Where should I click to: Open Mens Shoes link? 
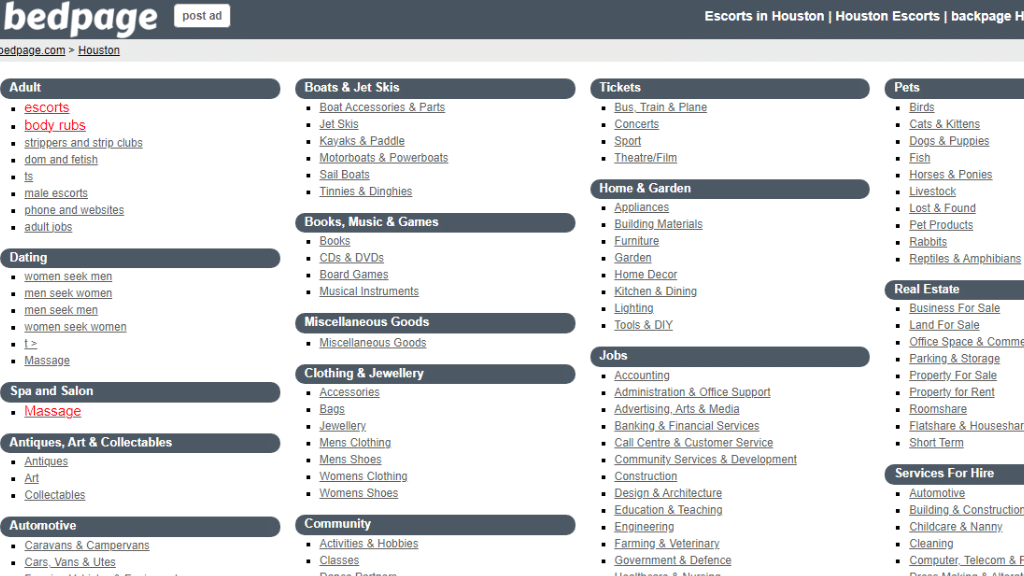[350, 460]
